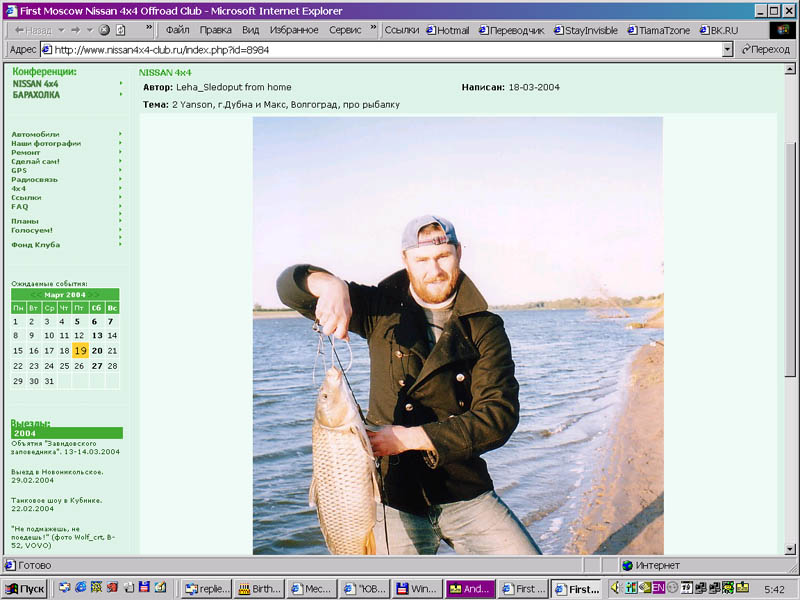
Task: Launch Internet Explorer from Quick Launch
Action: [x=81, y=588]
